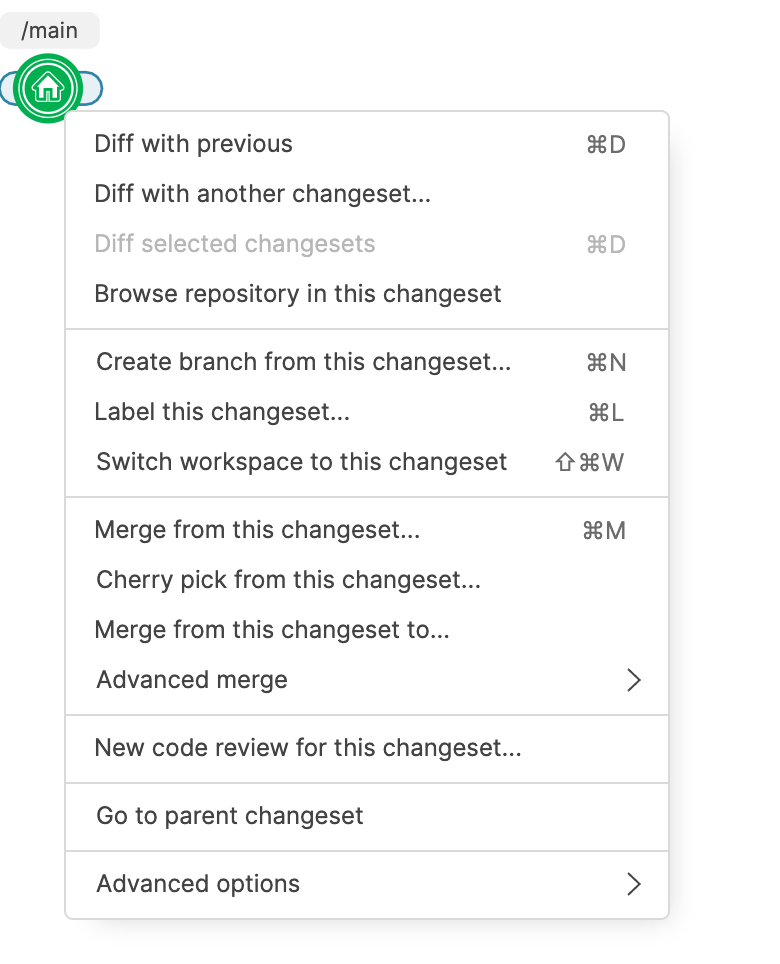This screenshot has height=964, width=780.
Task: Click the Advanced options chevron arrow
Action: pyautogui.click(x=632, y=884)
